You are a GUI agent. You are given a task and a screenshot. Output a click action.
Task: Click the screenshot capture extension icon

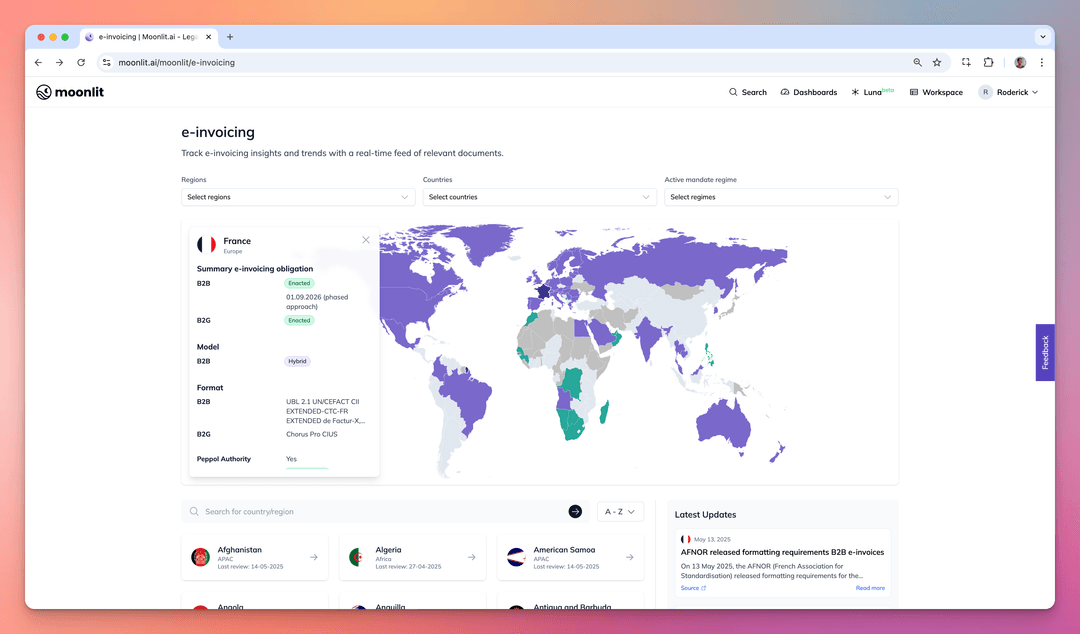pyautogui.click(x=966, y=62)
